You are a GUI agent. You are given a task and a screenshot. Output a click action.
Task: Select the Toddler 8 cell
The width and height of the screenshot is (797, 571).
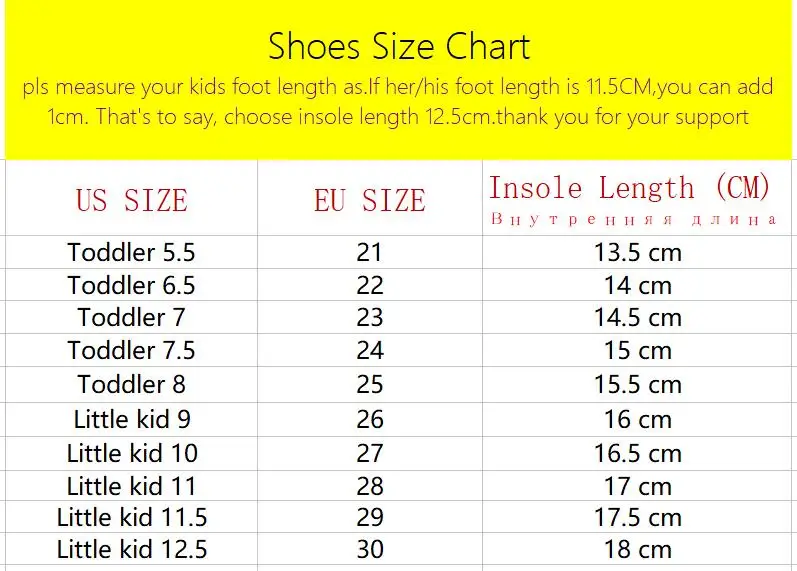tap(131, 384)
